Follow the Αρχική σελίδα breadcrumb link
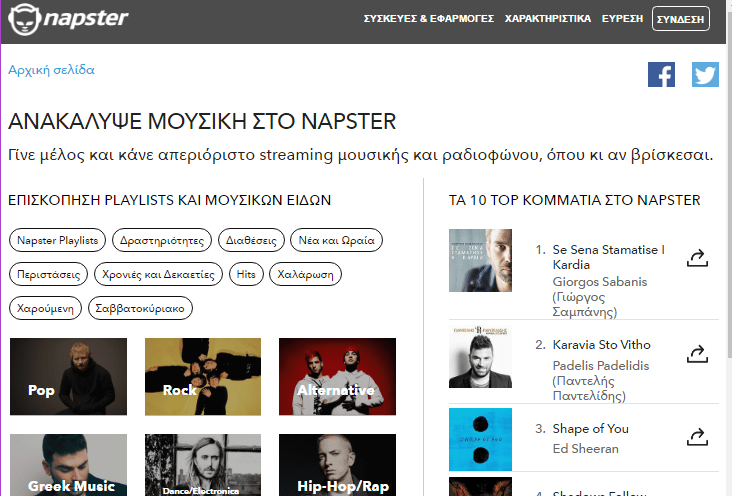The height and width of the screenshot is (496, 732). pos(51,70)
